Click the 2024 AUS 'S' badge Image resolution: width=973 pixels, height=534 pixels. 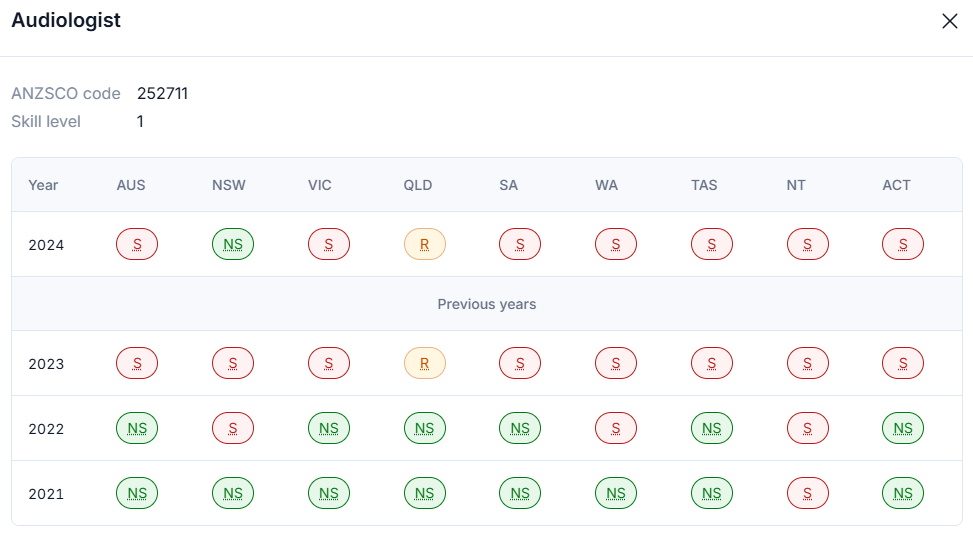(137, 244)
